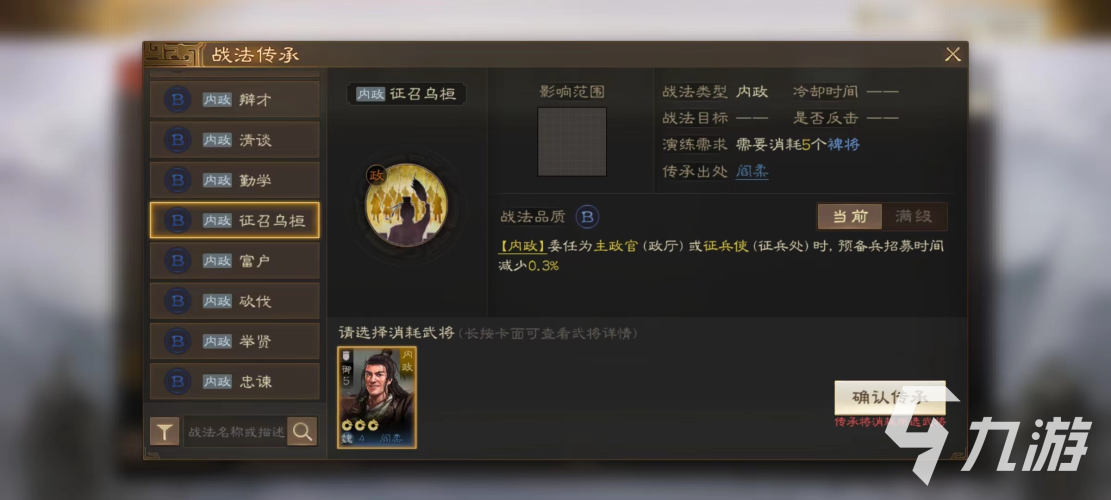Open the 阎柔 inheritance source link
Image resolution: width=1111 pixels, height=500 pixels.
pyautogui.click(x=752, y=171)
